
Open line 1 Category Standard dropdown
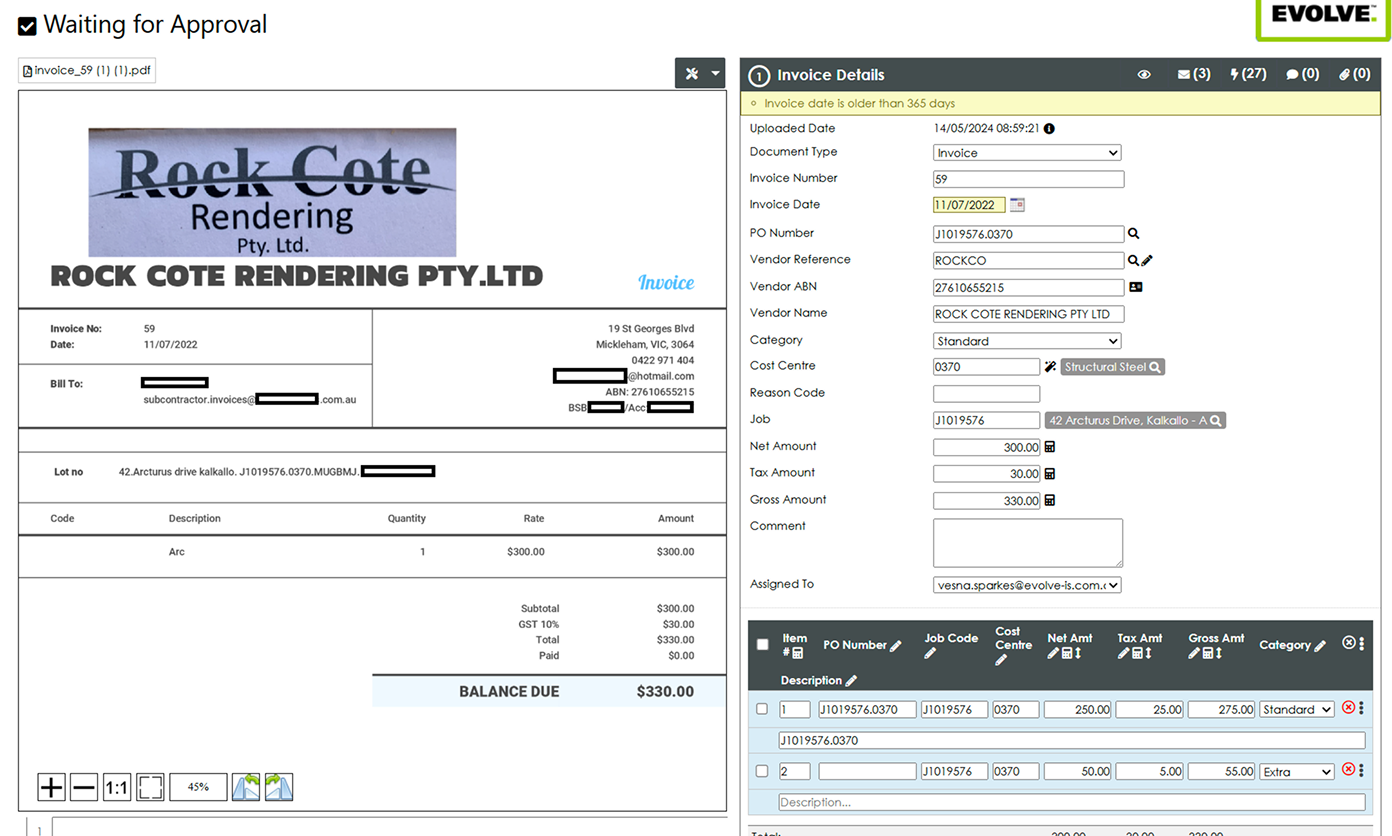coord(1297,709)
